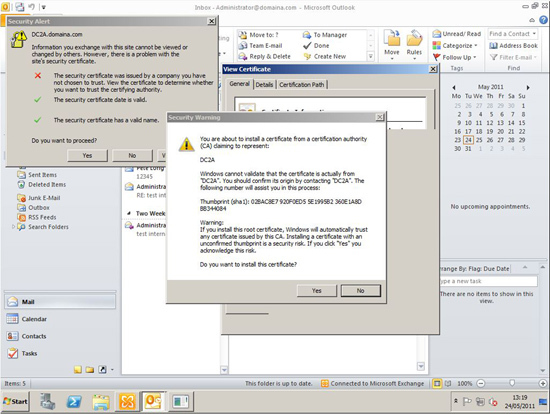Select May 24 in the date navigator
550x414 pixels.
pyautogui.click(x=468, y=140)
